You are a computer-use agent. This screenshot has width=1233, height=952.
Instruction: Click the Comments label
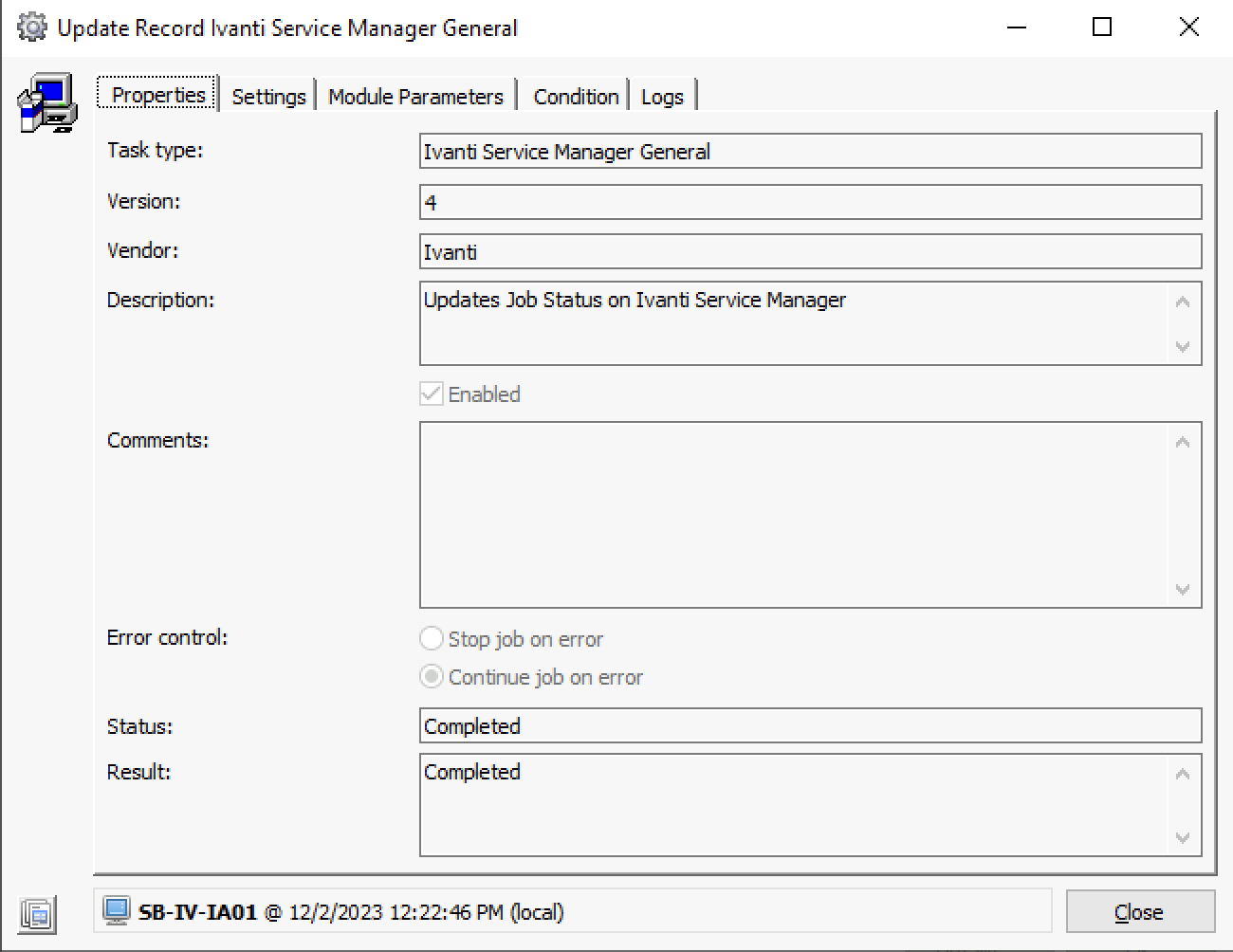pos(157,440)
